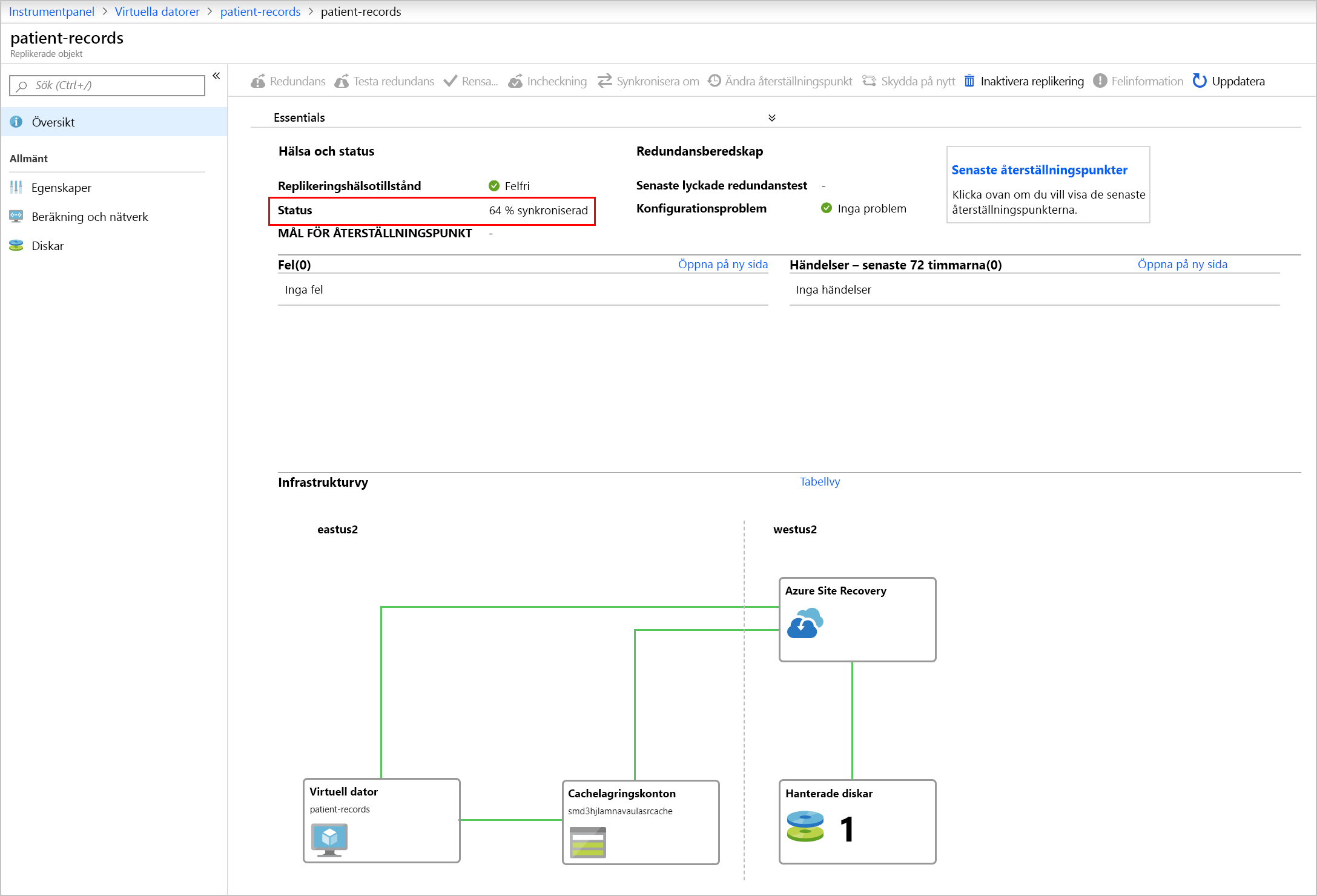This screenshot has width=1317, height=896.
Task: Expand the Essentials section chevron
Action: (x=772, y=118)
